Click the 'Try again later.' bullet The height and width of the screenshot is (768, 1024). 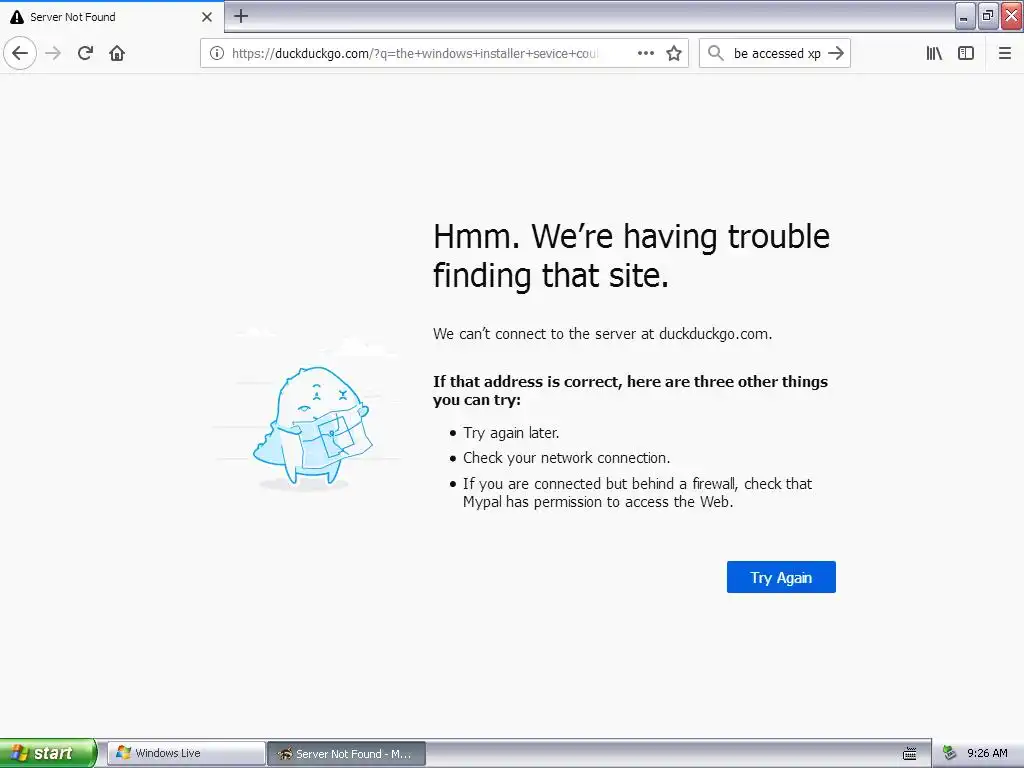(511, 433)
